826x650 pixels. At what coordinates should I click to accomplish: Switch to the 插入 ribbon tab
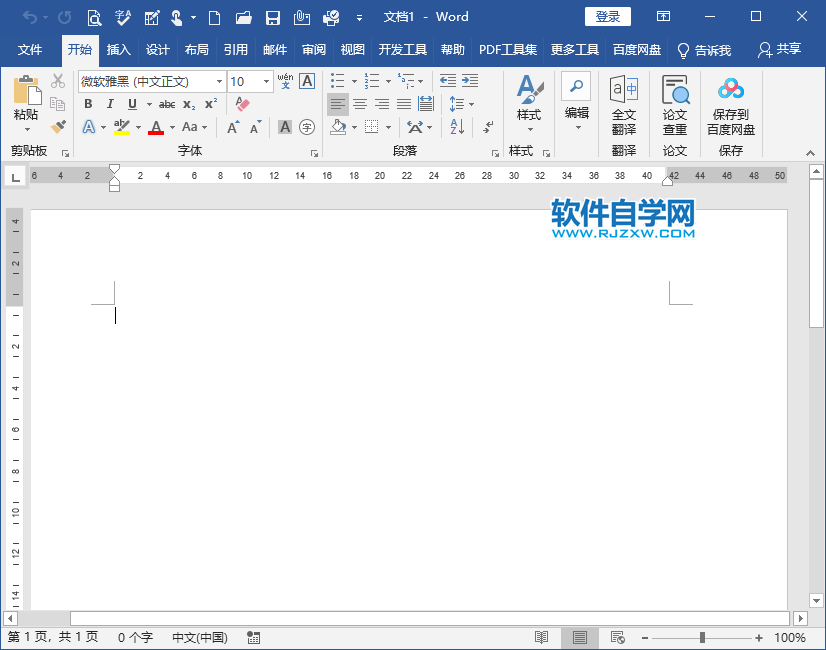(118, 48)
